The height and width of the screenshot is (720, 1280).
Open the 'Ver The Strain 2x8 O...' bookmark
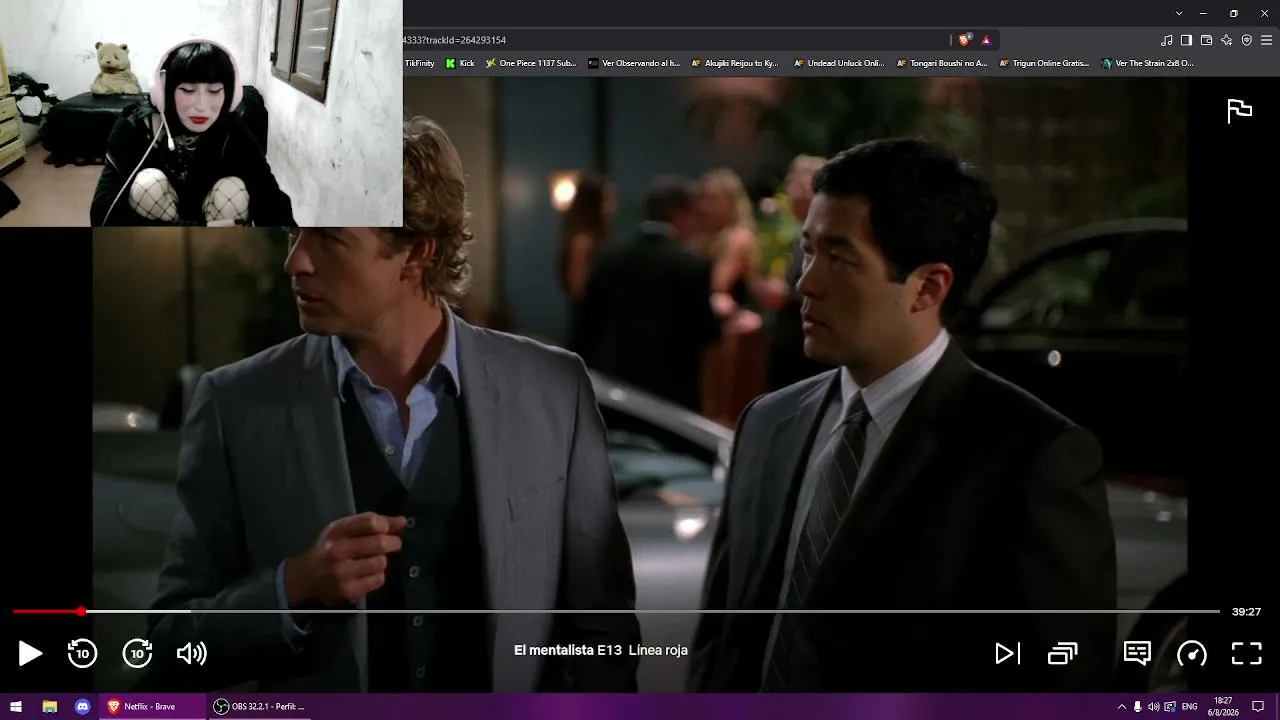(1148, 63)
